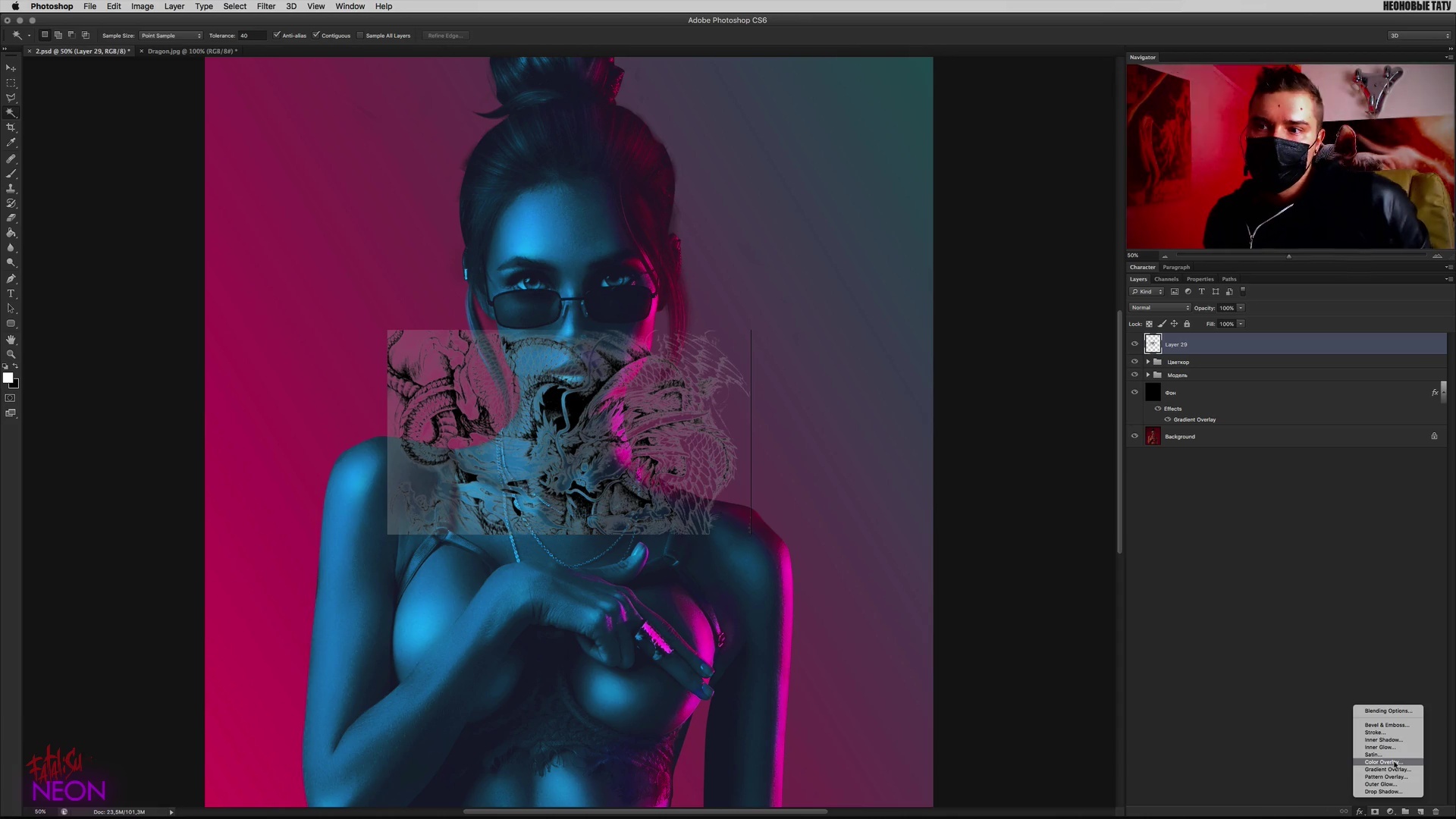Choose Stroke from layer style menu
This screenshot has height=819, width=1456.
click(1388, 733)
